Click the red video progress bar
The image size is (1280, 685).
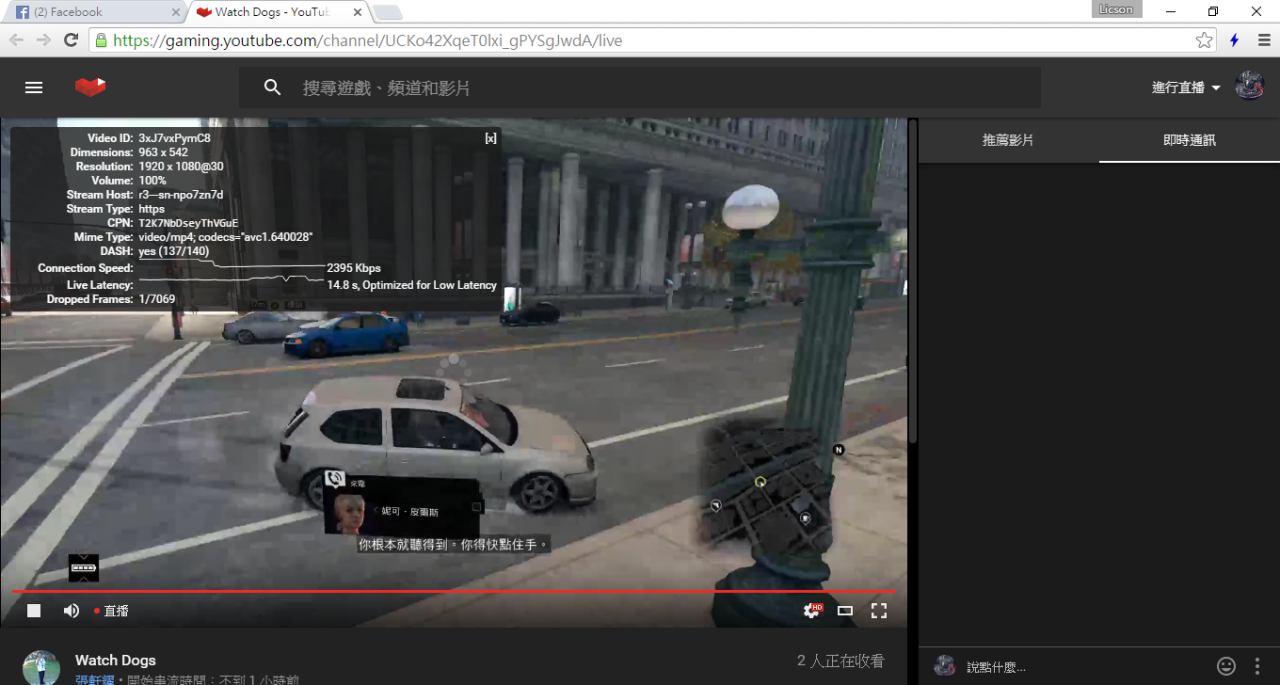coord(453,591)
